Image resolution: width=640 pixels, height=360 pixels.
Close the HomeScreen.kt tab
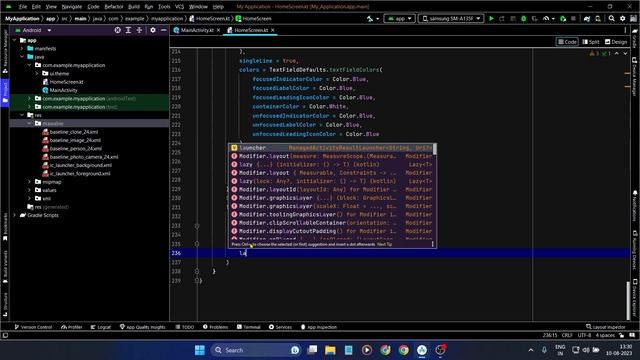pos(273,30)
